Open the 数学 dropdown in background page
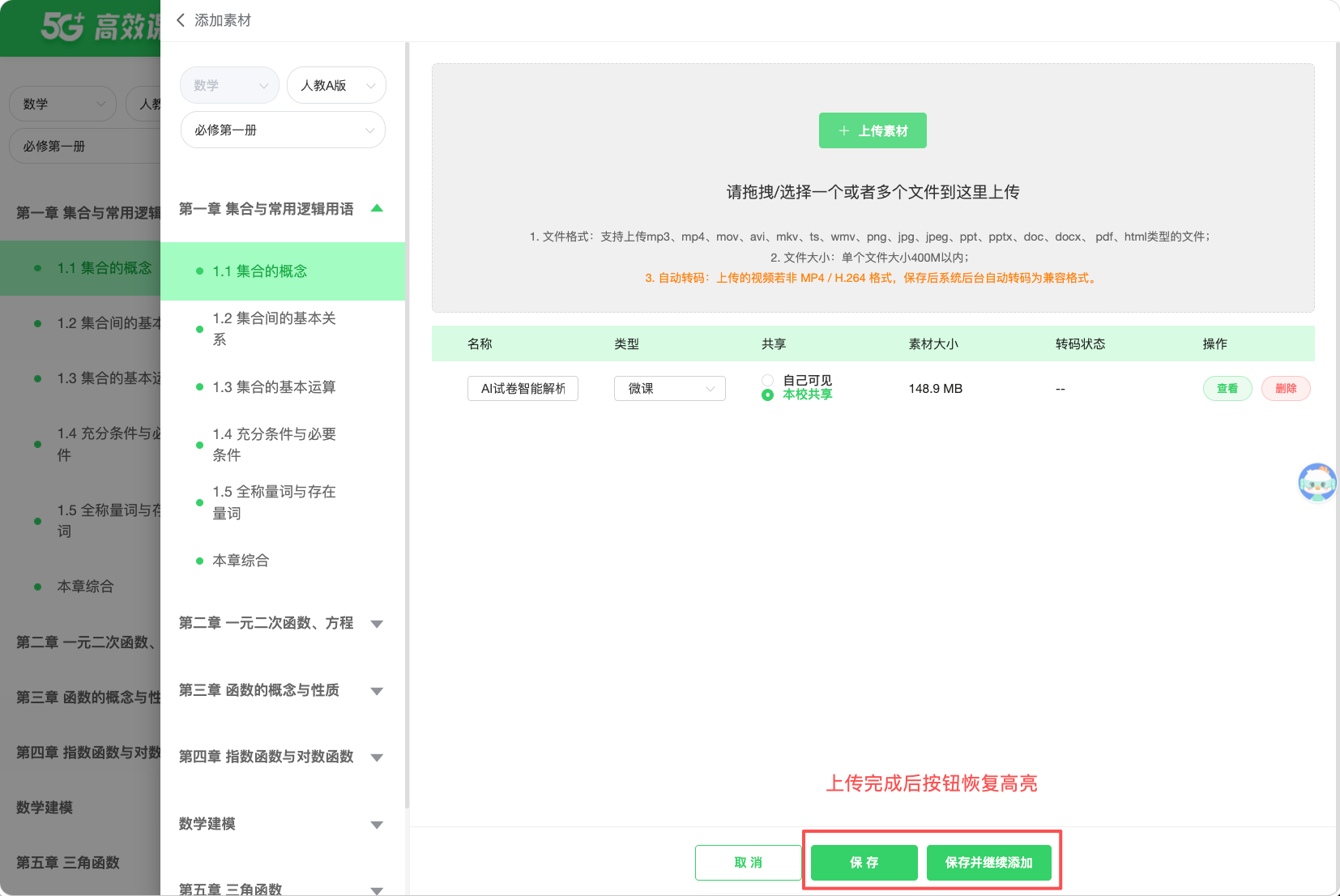Viewport: 1340px width, 896px height. click(x=63, y=104)
